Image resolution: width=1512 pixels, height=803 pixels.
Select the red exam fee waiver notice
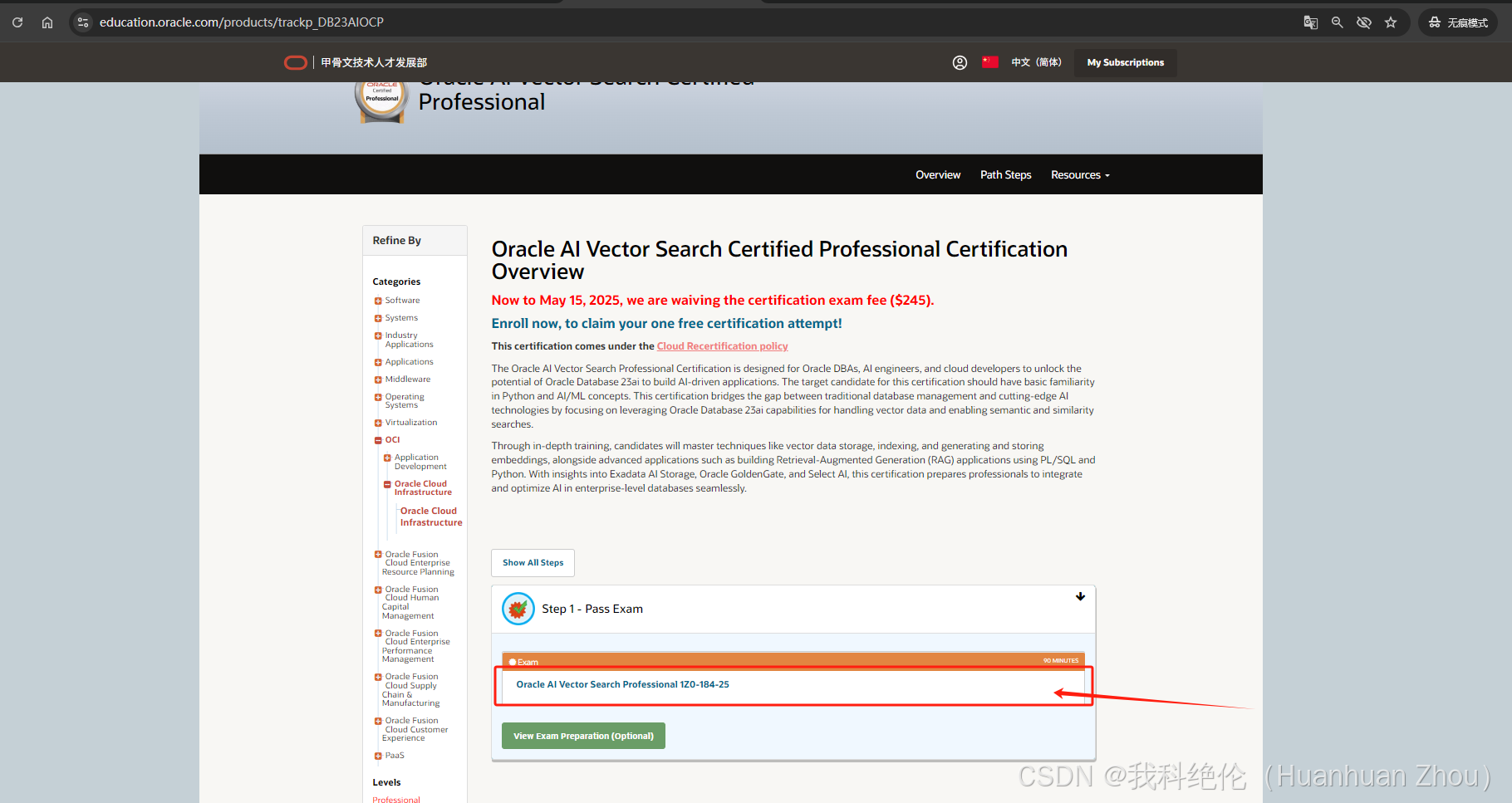[713, 301]
